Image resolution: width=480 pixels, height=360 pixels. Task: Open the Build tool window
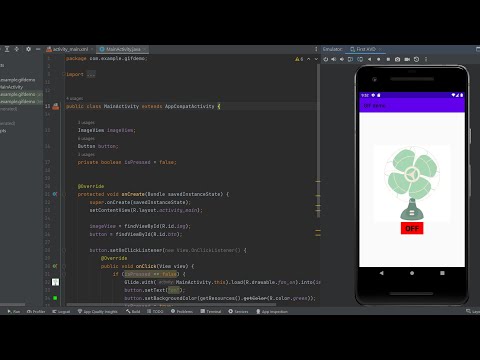[133, 311]
